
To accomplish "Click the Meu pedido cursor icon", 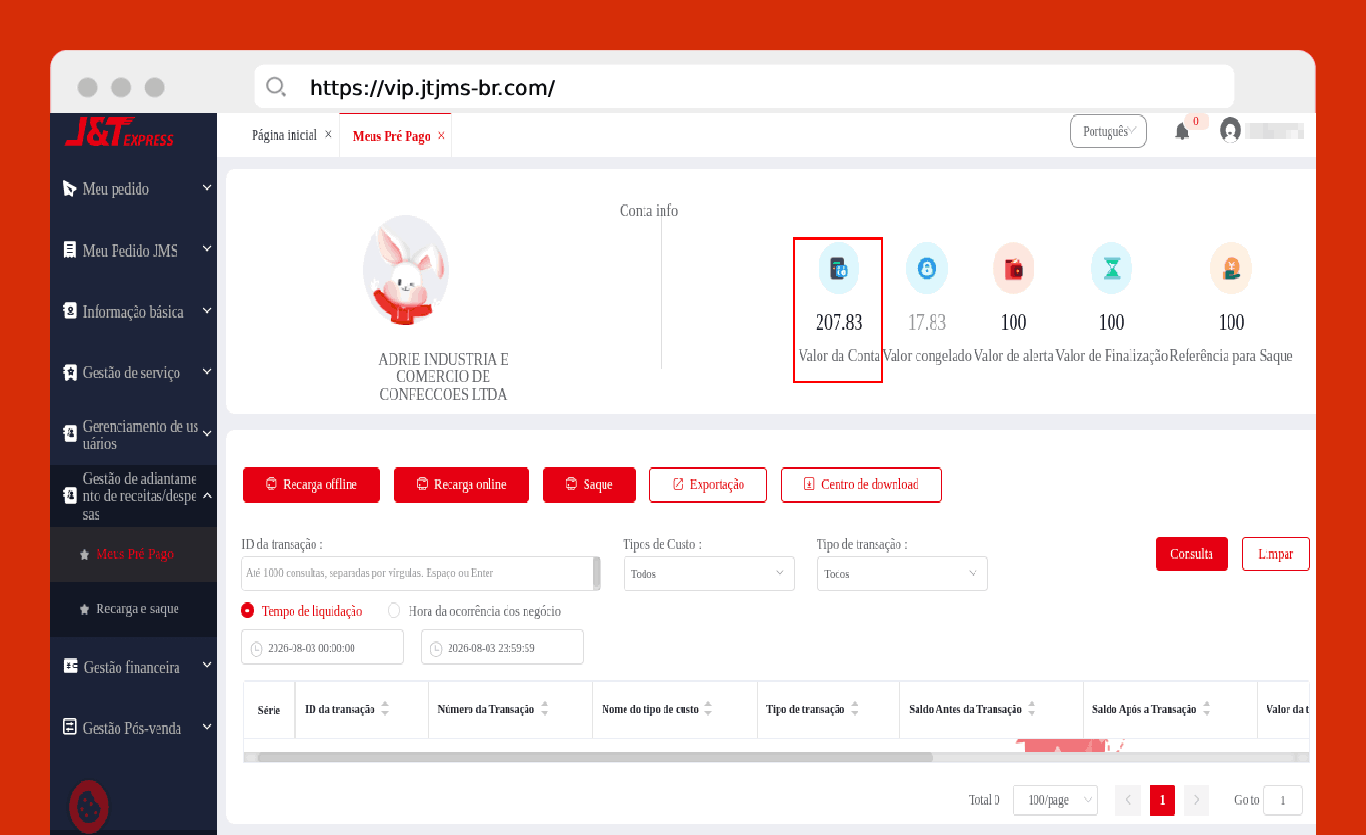I will [x=69, y=188].
